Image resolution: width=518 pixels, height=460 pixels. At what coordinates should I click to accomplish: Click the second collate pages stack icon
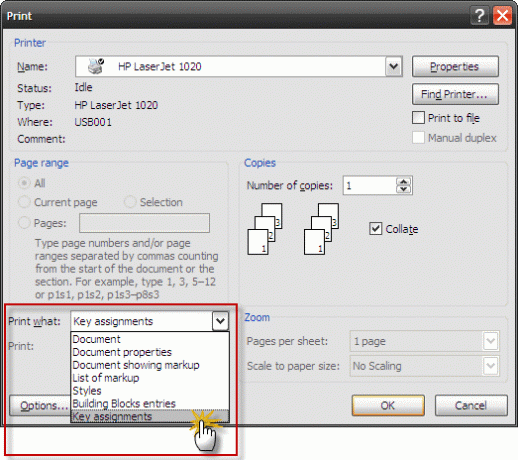[x=321, y=229]
